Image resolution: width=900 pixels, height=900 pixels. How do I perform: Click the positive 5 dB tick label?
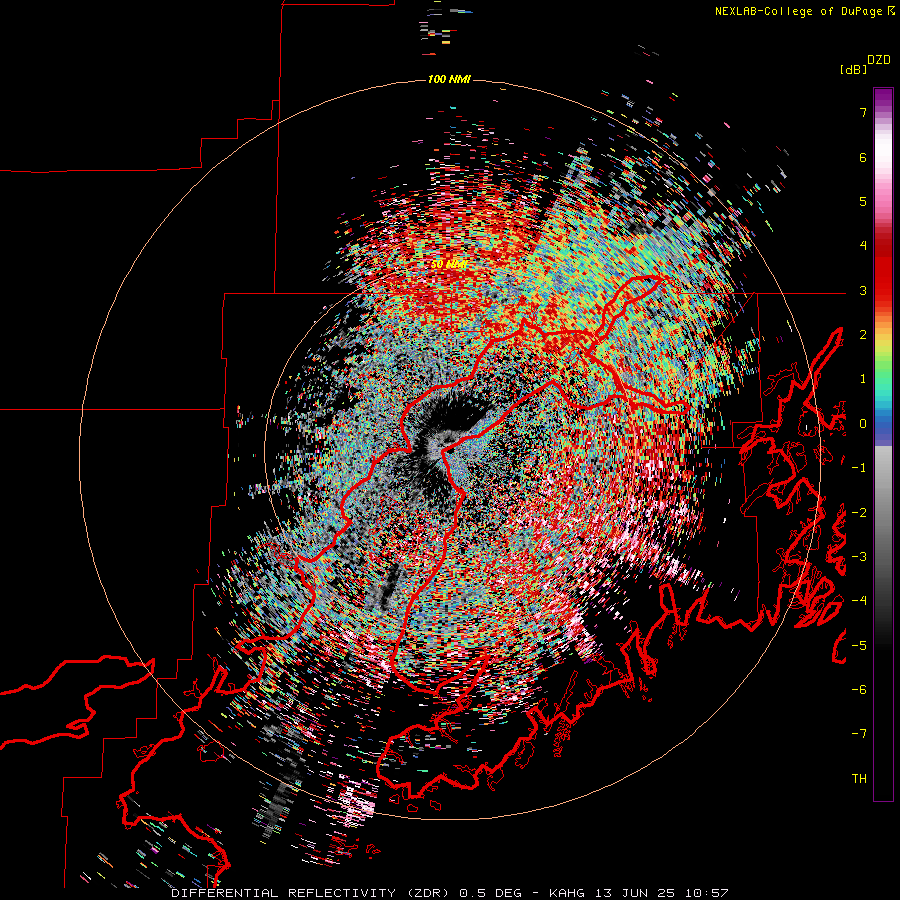point(863,201)
